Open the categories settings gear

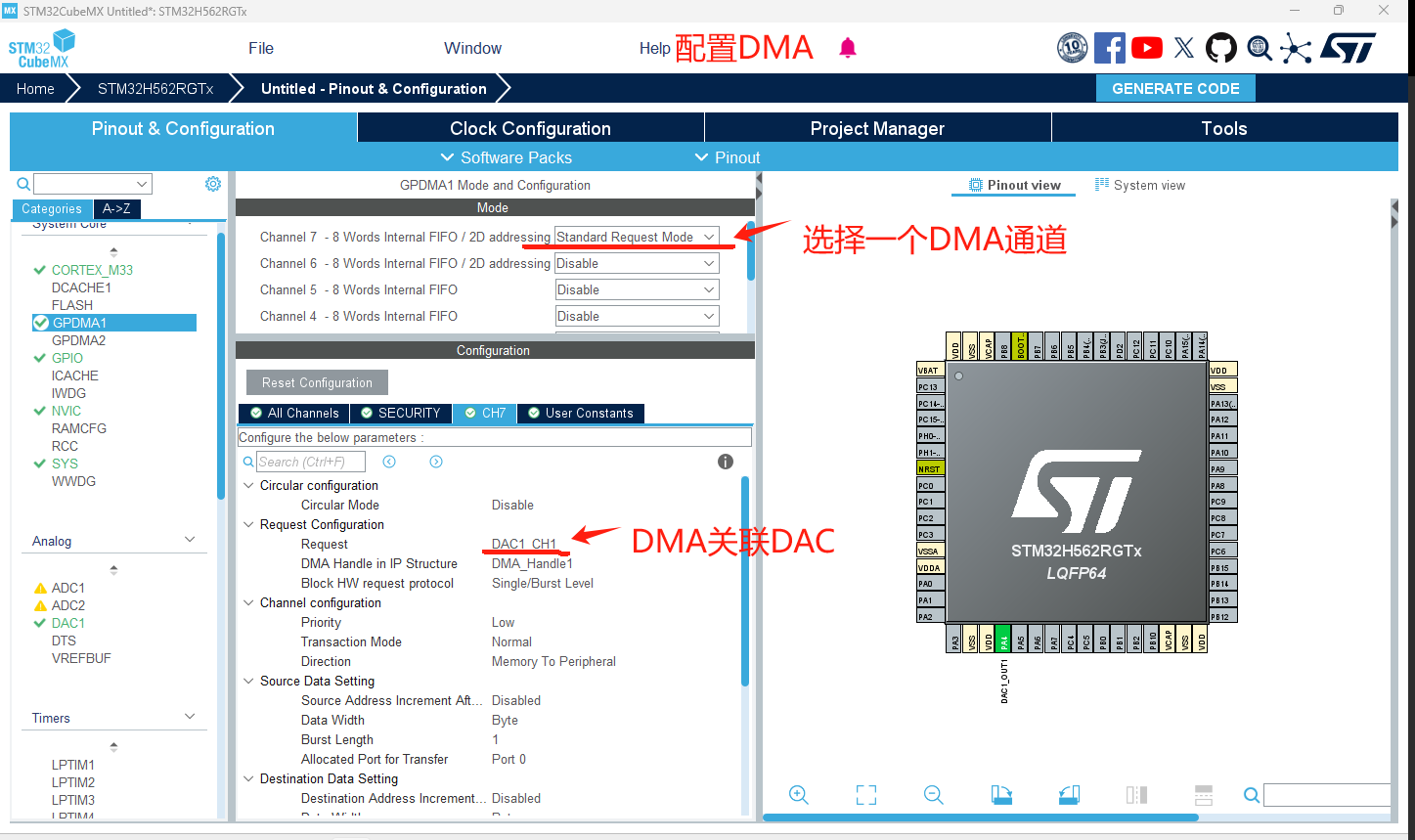[213, 184]
